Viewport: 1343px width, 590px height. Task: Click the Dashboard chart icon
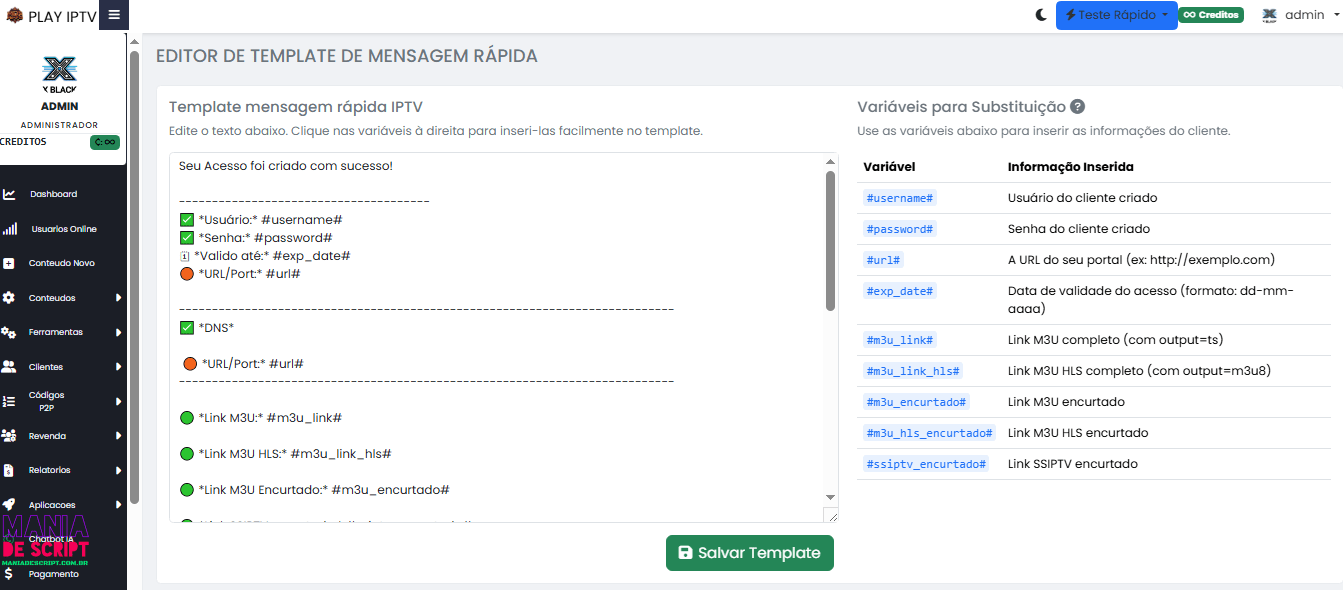9,194
